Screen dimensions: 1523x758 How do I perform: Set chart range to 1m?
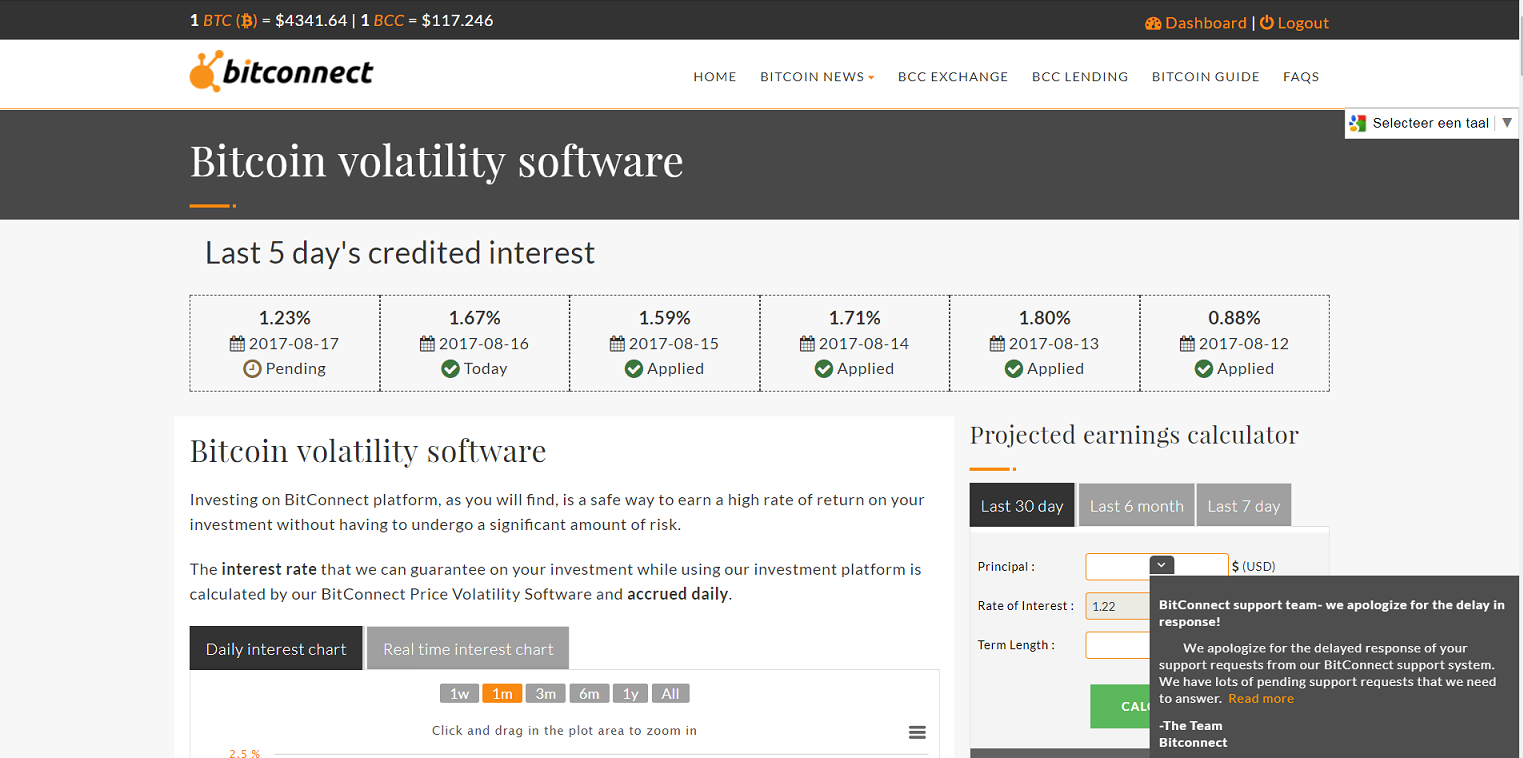click(x=502, y=694)
